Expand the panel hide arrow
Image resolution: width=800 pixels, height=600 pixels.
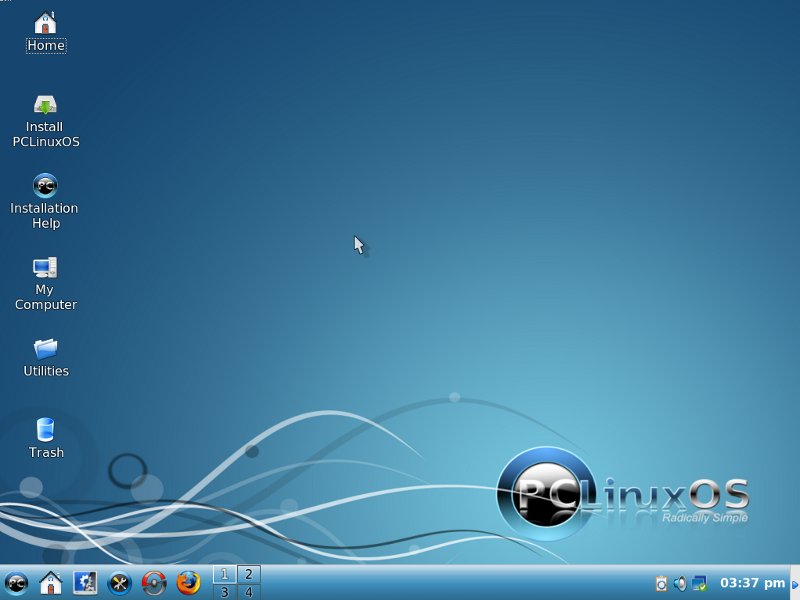coord(795,583)
